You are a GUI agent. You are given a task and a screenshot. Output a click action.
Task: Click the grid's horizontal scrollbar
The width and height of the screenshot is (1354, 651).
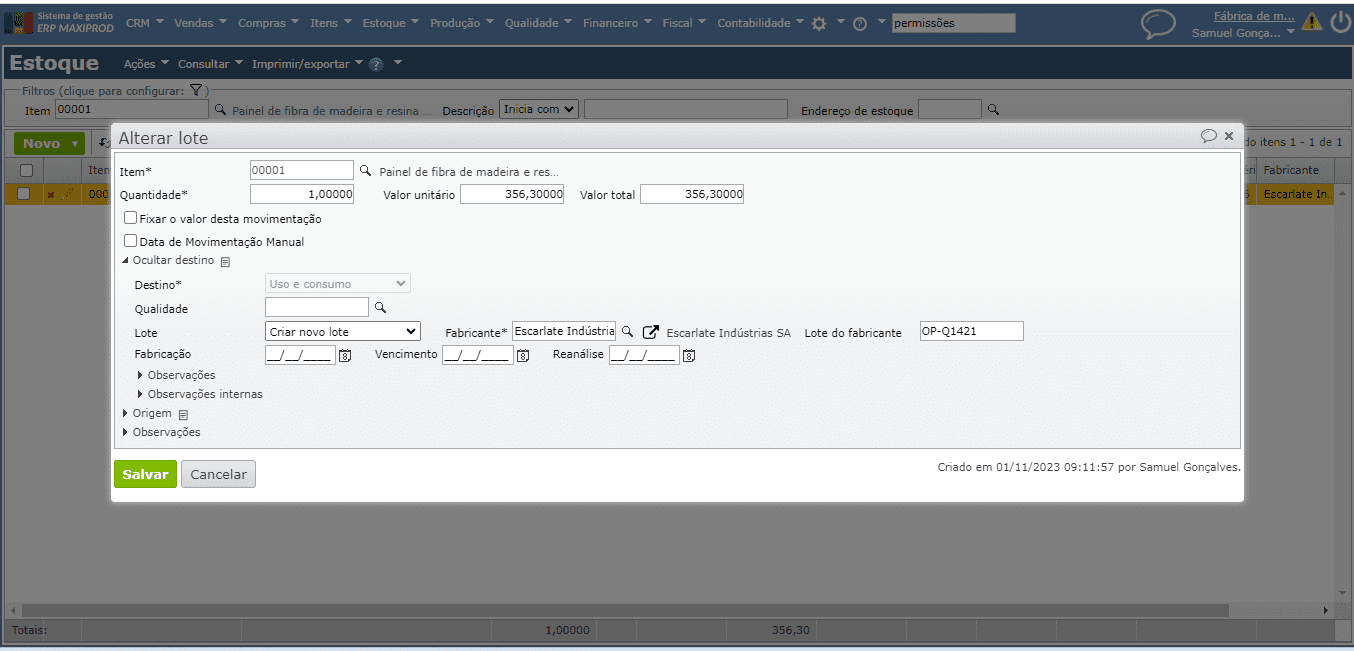[x=625, y=610]
